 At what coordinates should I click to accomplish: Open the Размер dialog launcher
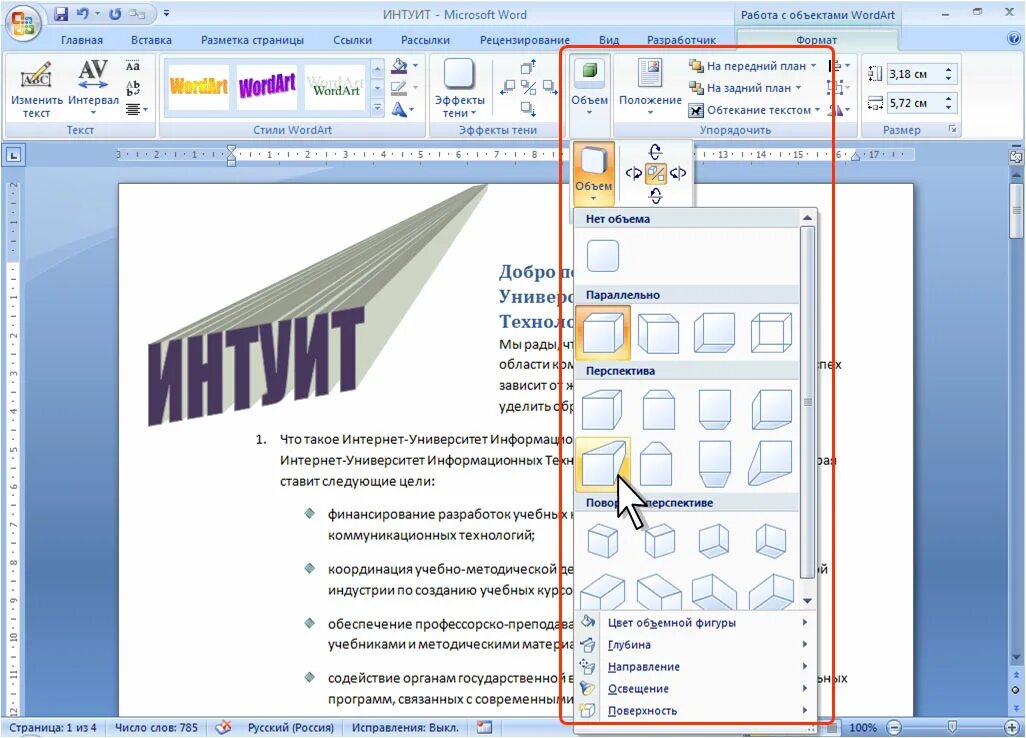[x=953, y=130]
